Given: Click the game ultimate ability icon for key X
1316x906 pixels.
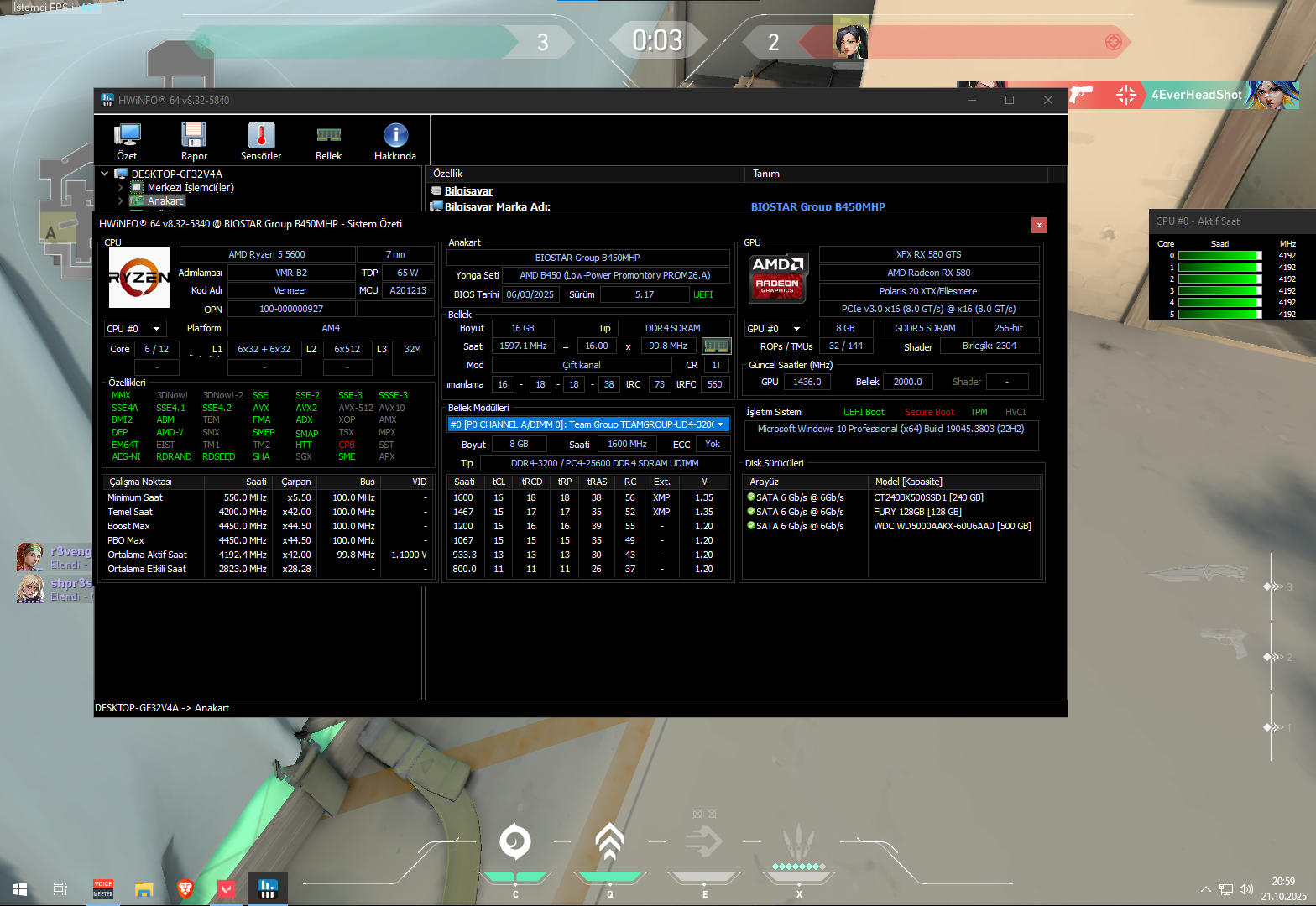Looking at the screenshot, I should point(799,841).
